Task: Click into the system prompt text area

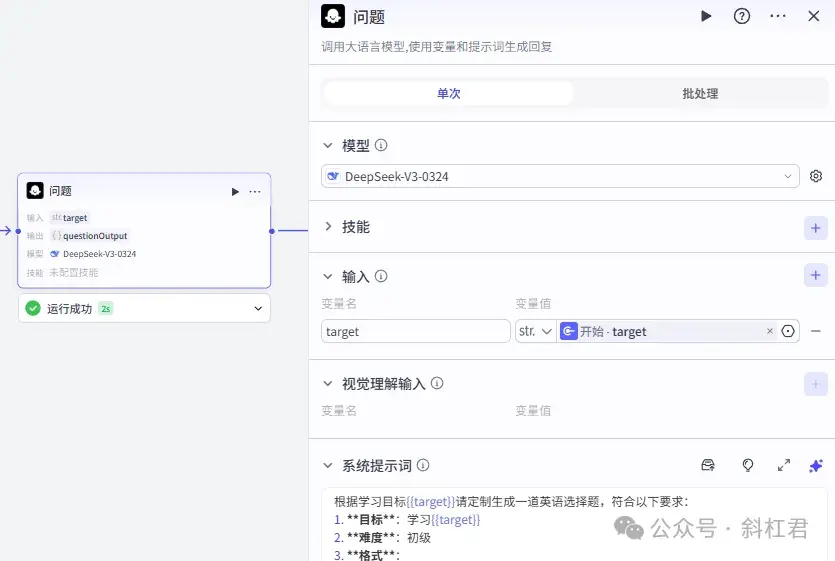Action: click(574, 525)
